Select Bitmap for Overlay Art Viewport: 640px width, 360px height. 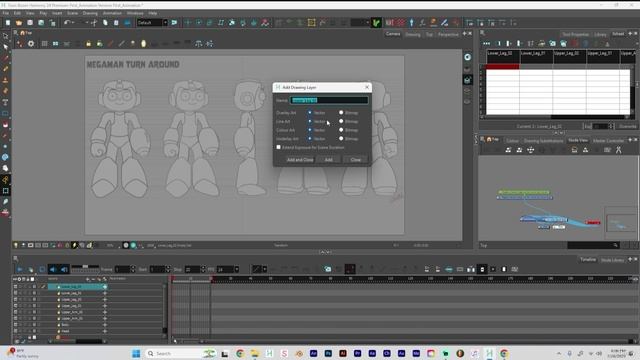(x=341, y=113)
